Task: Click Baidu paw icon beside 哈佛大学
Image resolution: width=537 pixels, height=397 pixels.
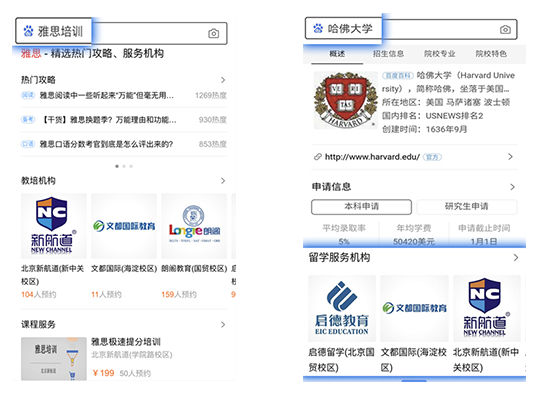Action: point(318,28)
